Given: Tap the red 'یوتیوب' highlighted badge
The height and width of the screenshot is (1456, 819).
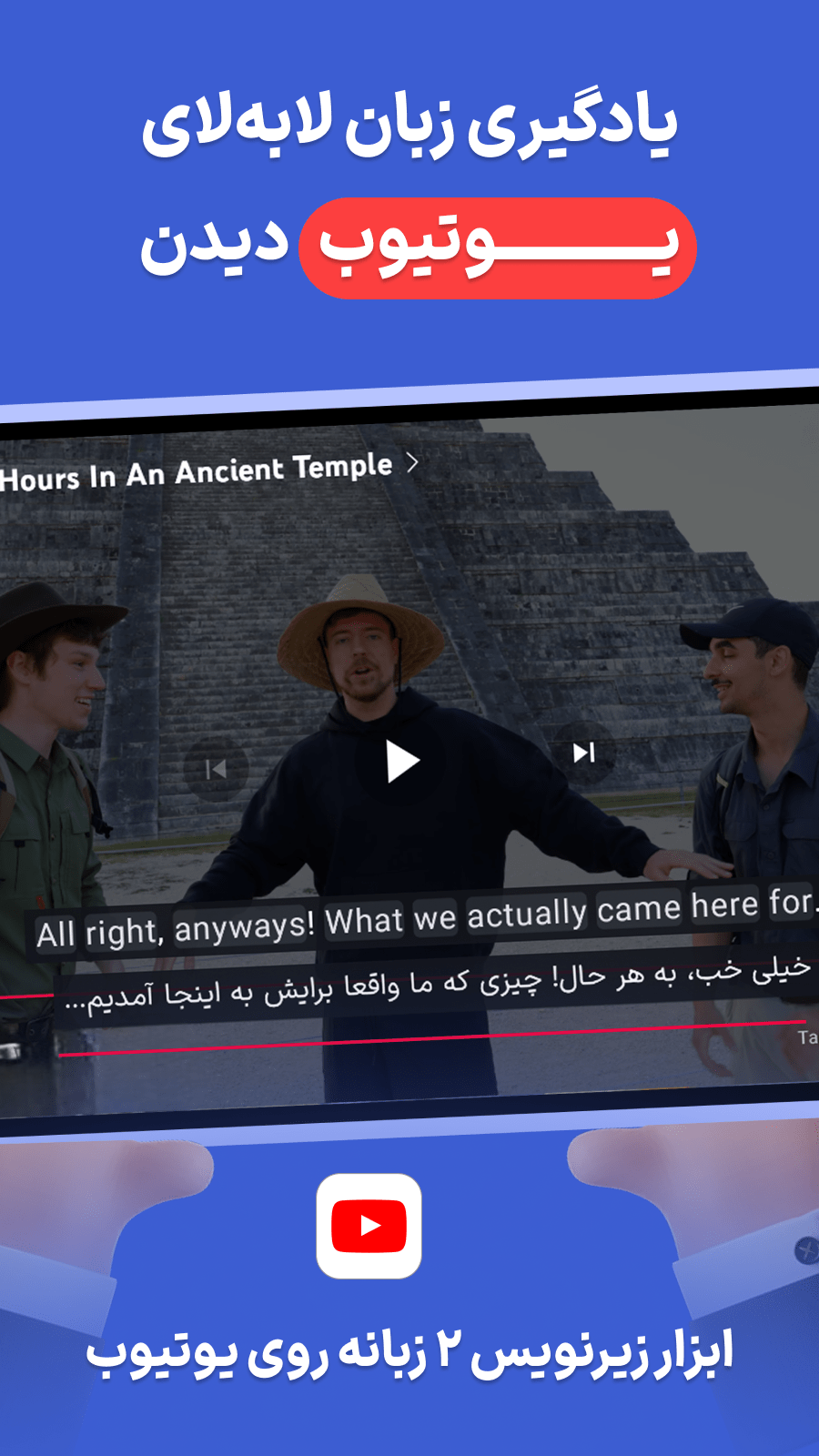Looking at the screenshot, I should (x=498, y=248).
